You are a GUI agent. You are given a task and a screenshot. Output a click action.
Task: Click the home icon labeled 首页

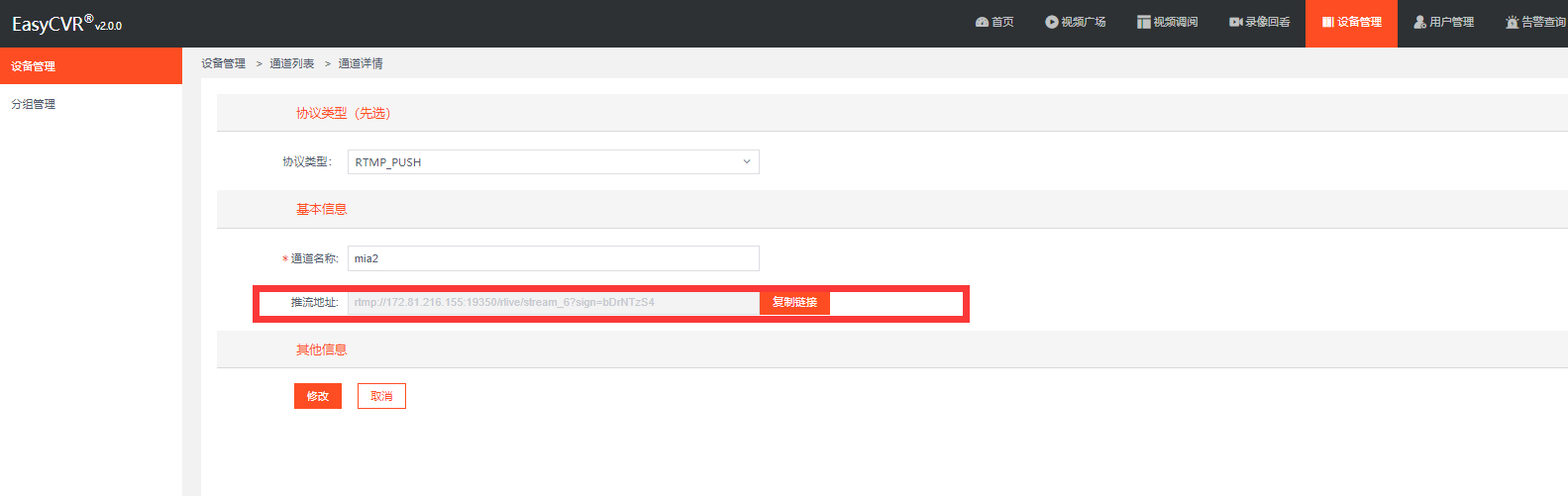click(982, 22)
